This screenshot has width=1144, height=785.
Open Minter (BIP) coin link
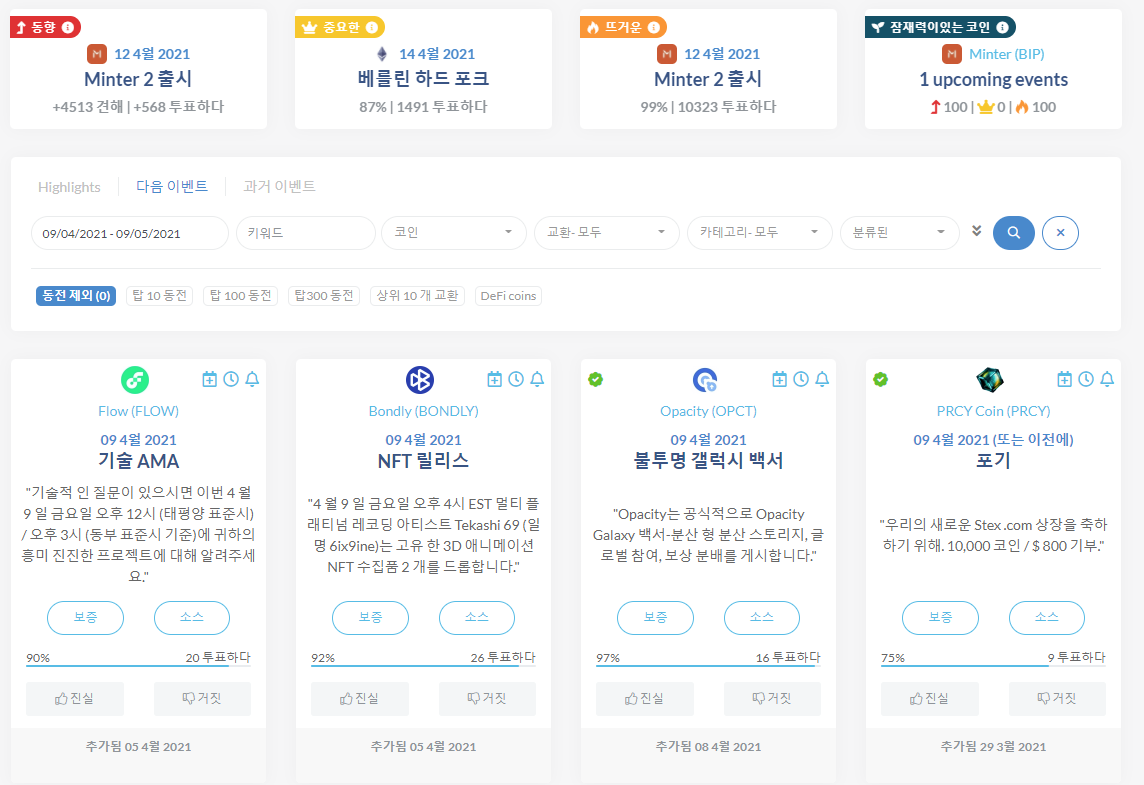[x=1006, y=54]
